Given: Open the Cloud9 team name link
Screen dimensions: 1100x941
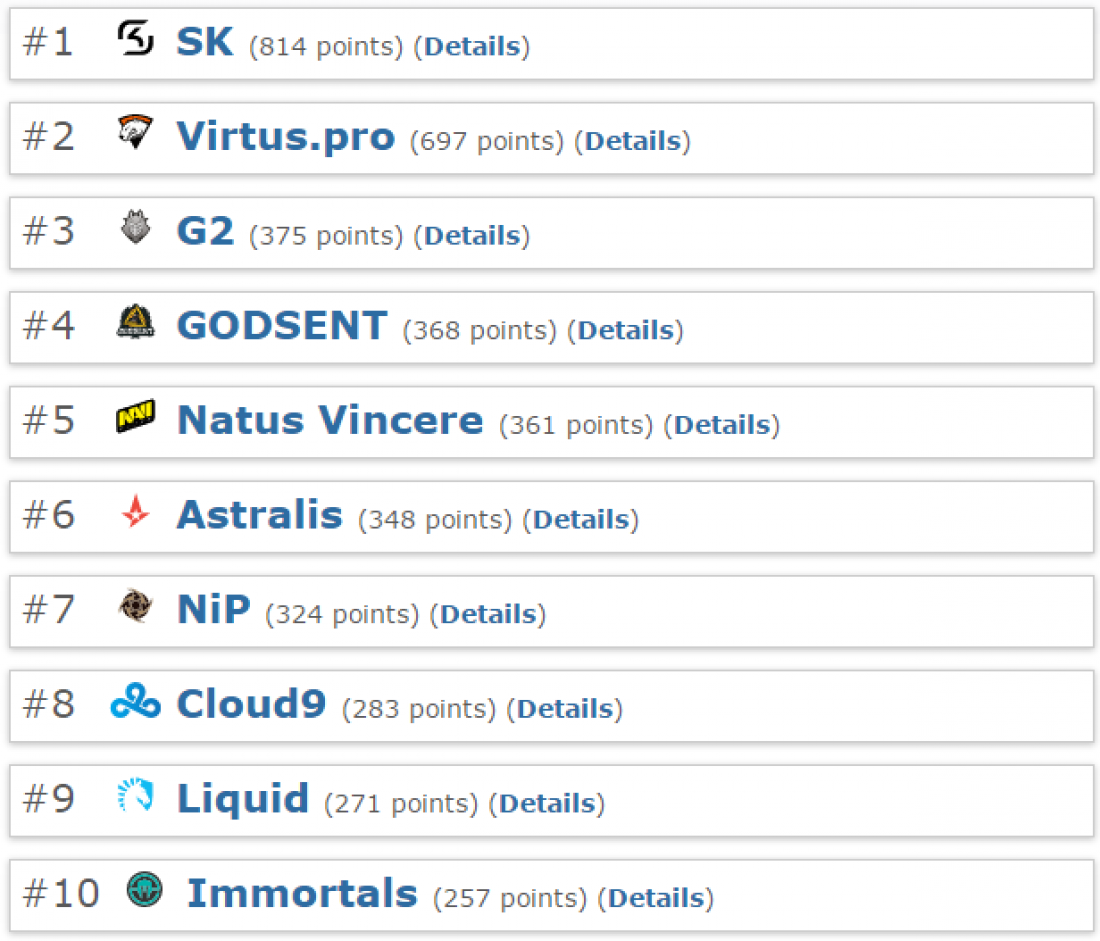Looking at the screenshot, I should click(251, 704).
